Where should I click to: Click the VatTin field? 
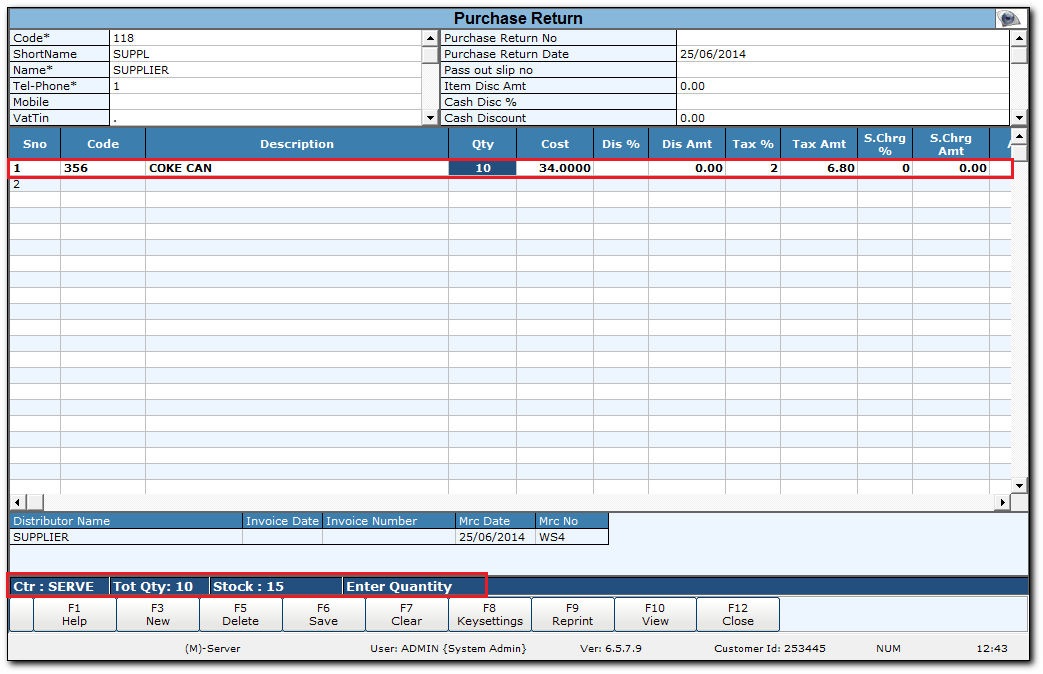[x=265, y=118]
